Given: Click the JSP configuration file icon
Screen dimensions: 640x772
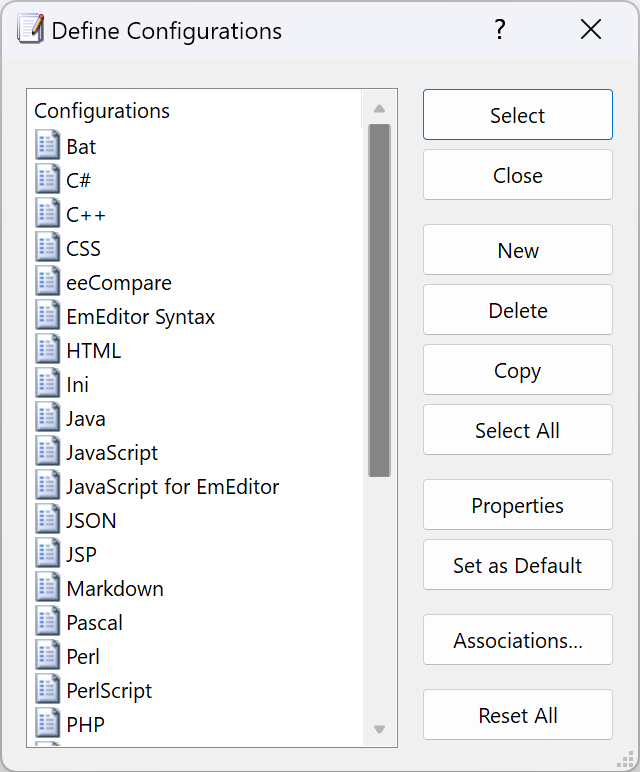Looking at the screenshot, I should tap(47, 553).
